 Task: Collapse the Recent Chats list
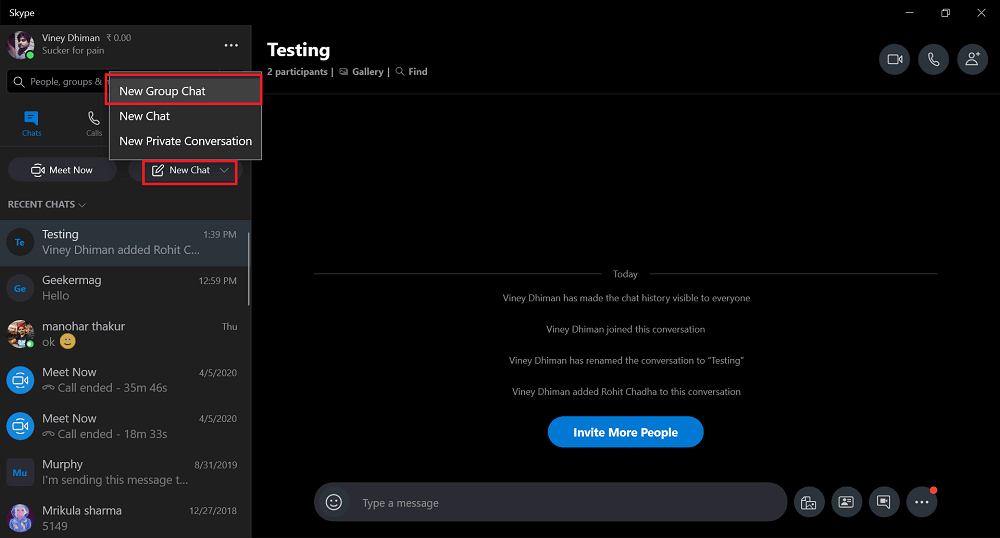pos(47,205)
